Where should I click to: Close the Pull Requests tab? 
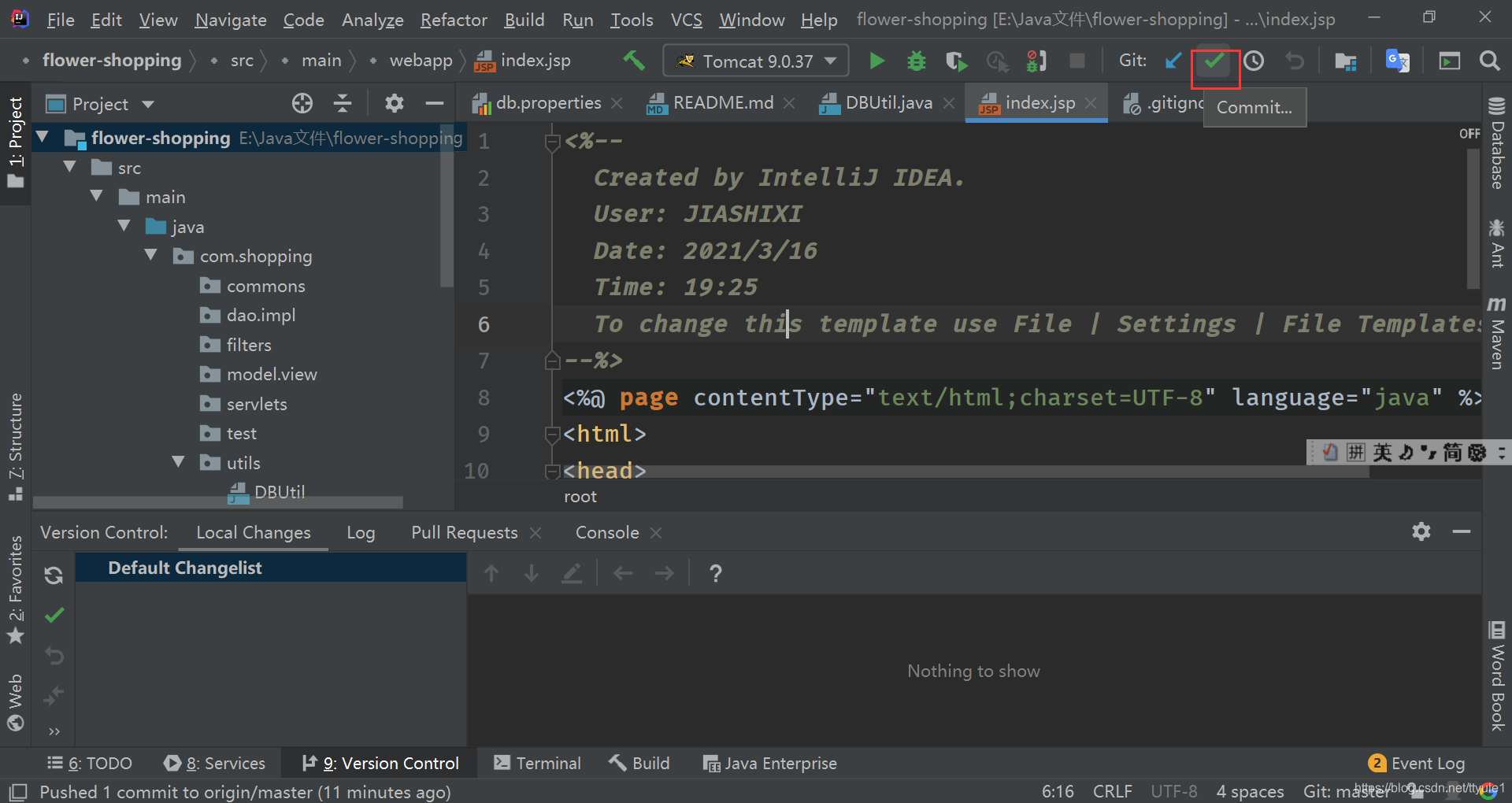pyautogui.click(x=535, y=533)
